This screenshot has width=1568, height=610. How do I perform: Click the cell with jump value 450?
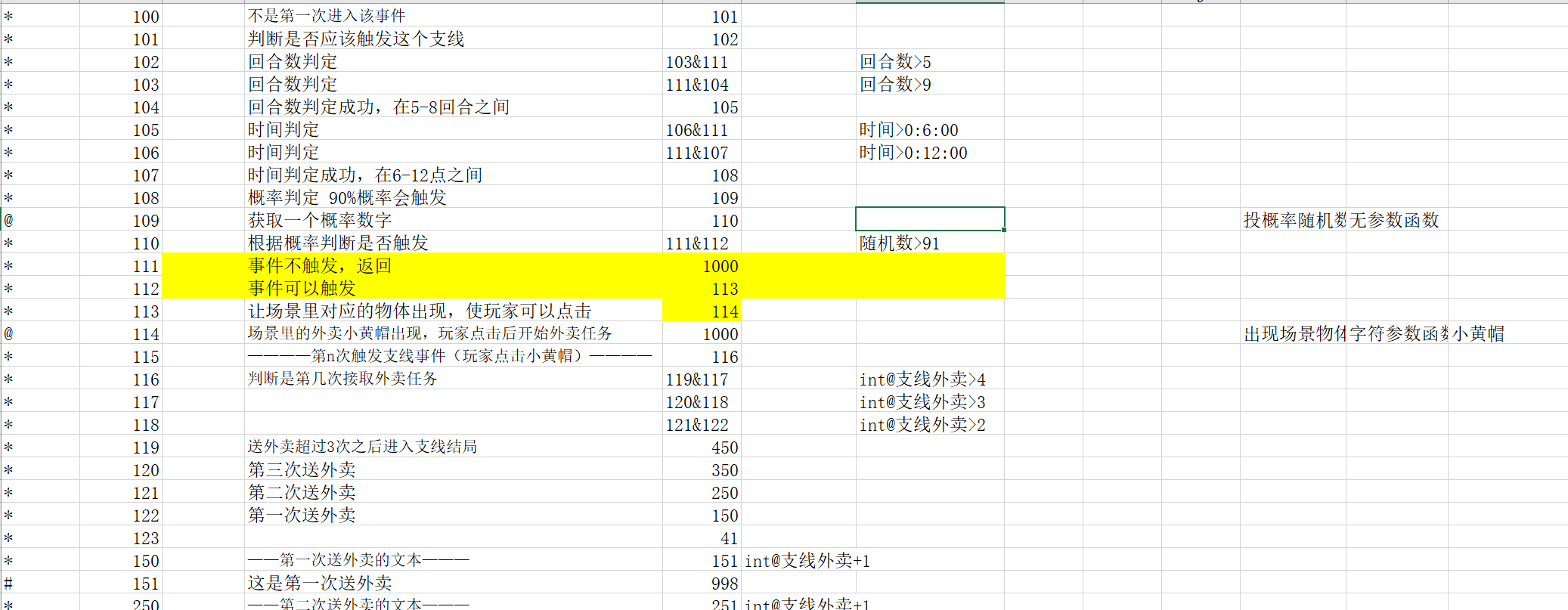point(702,446)
